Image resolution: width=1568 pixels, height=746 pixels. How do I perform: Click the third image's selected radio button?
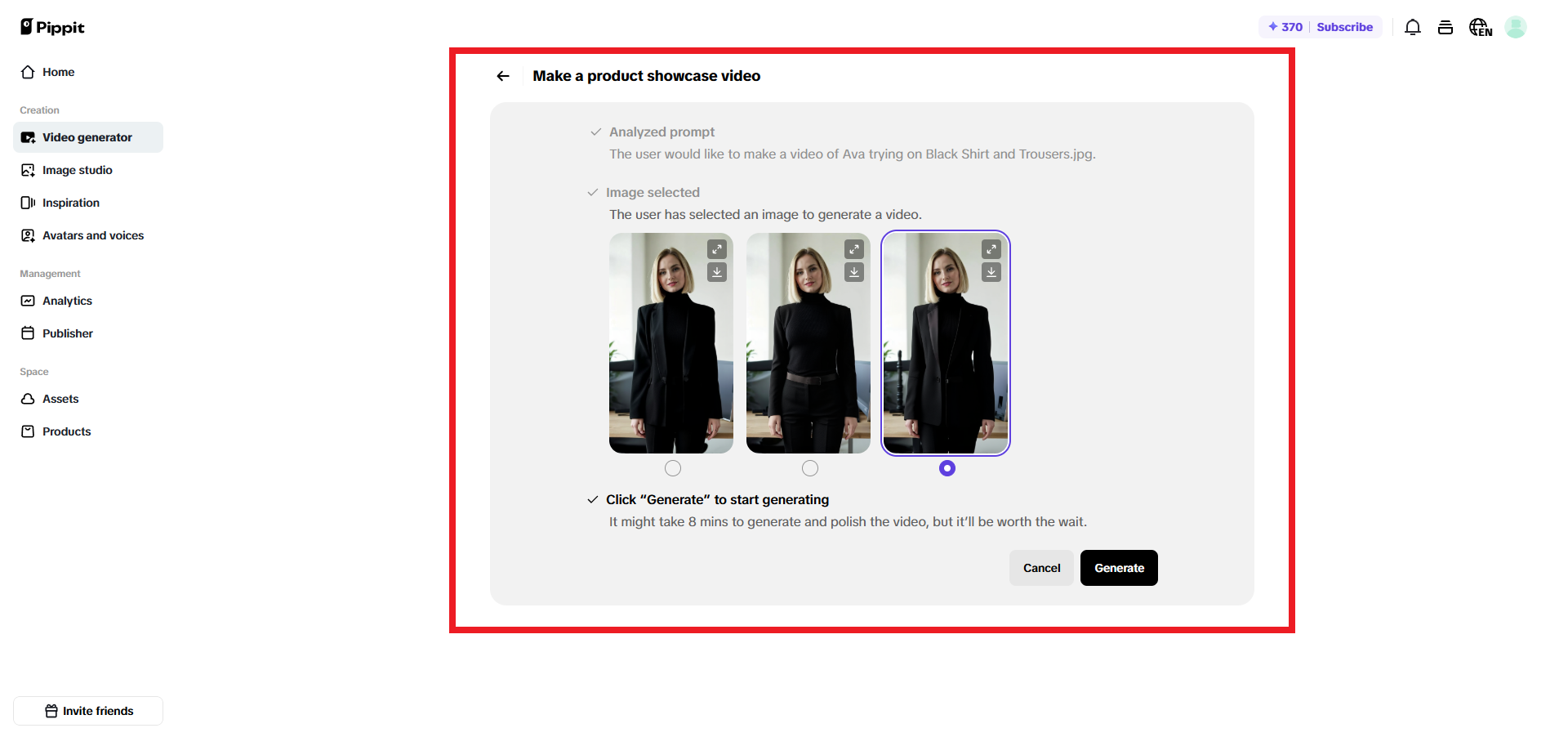click(947, 468)
